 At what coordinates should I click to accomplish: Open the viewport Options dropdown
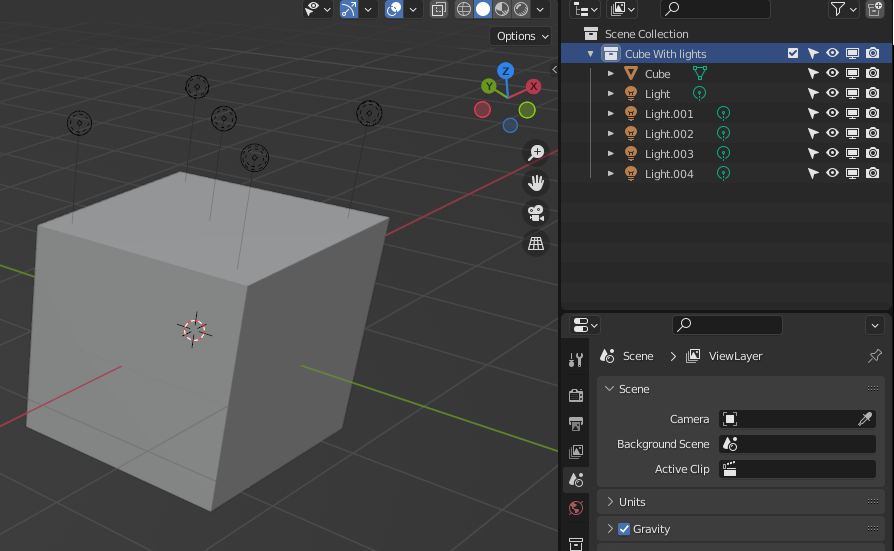pos(522,36)
